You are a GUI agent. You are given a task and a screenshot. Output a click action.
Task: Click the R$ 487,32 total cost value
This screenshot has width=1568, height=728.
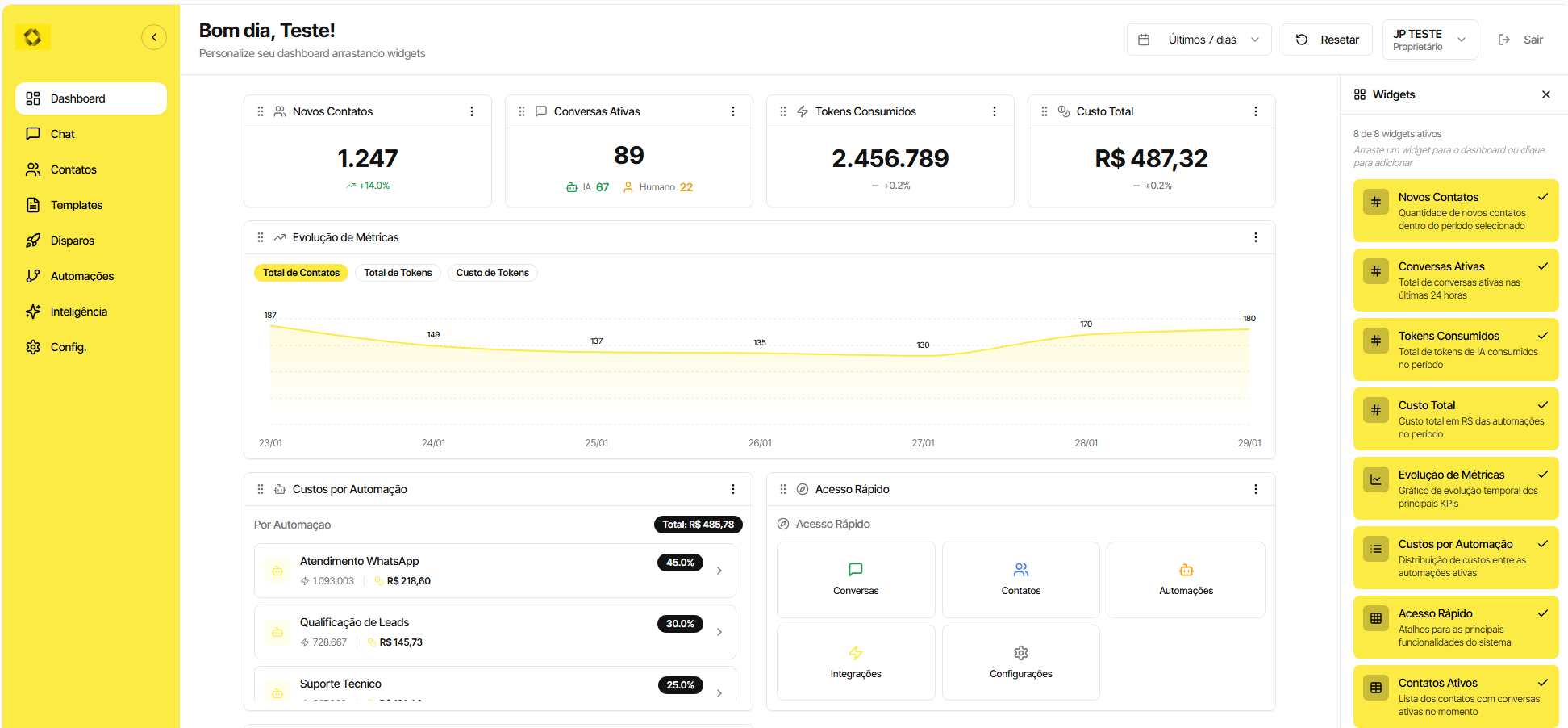click(x=1152, y=158)
